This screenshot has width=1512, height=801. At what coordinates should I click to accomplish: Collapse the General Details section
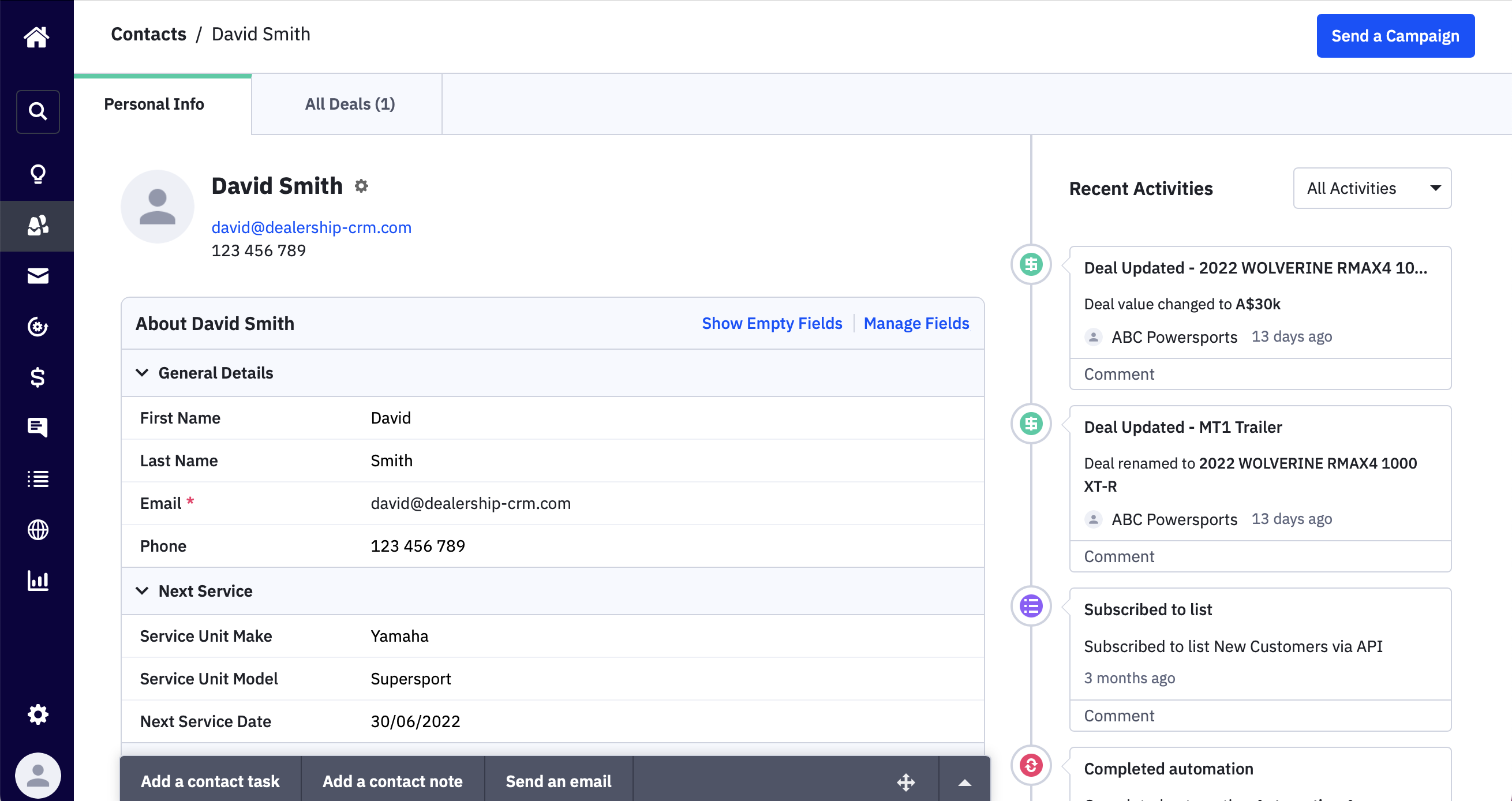[x=142, y=373]
